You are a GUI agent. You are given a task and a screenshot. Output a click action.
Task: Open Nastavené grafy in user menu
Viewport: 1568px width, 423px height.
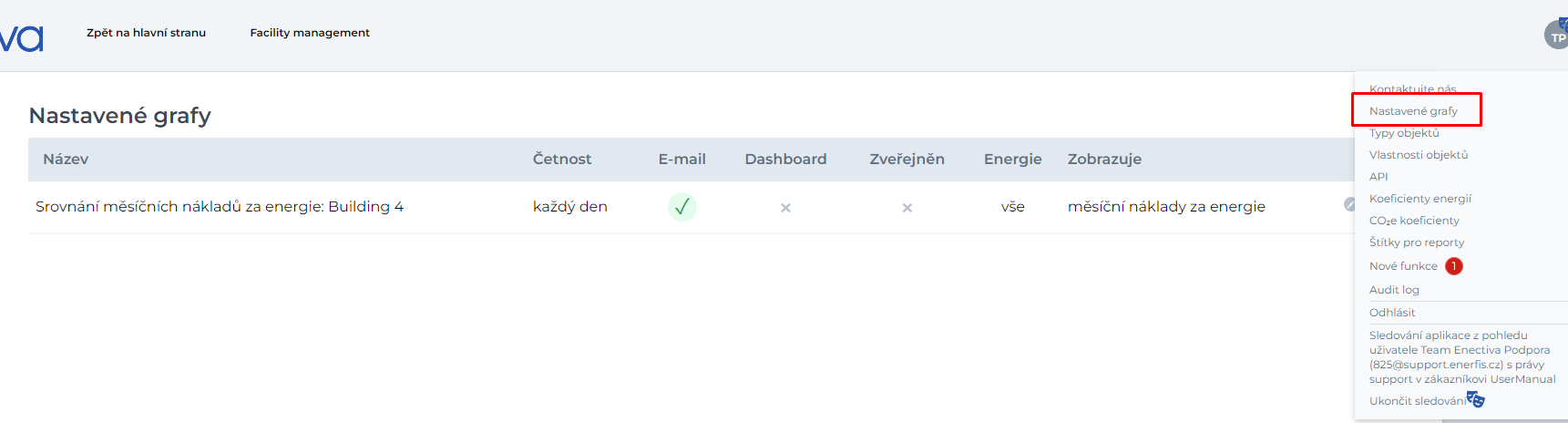click(1413, 111)
